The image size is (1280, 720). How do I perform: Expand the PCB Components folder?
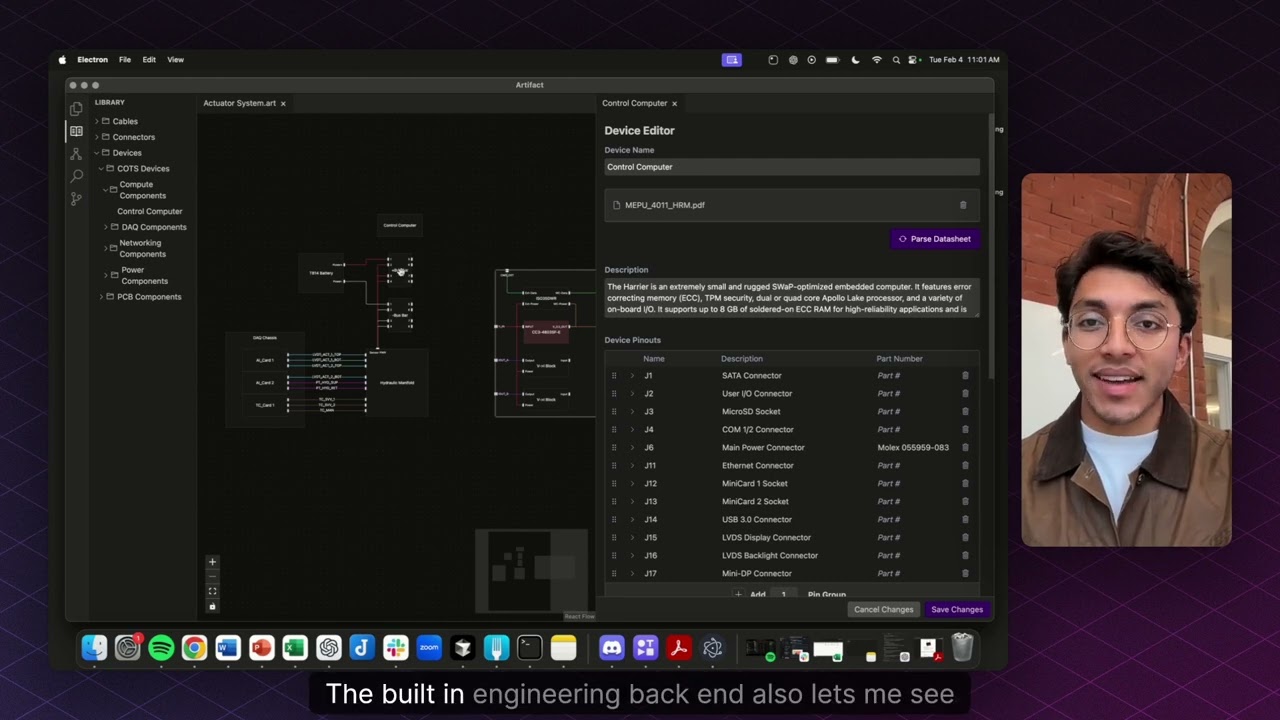click(x=101, y=297)
